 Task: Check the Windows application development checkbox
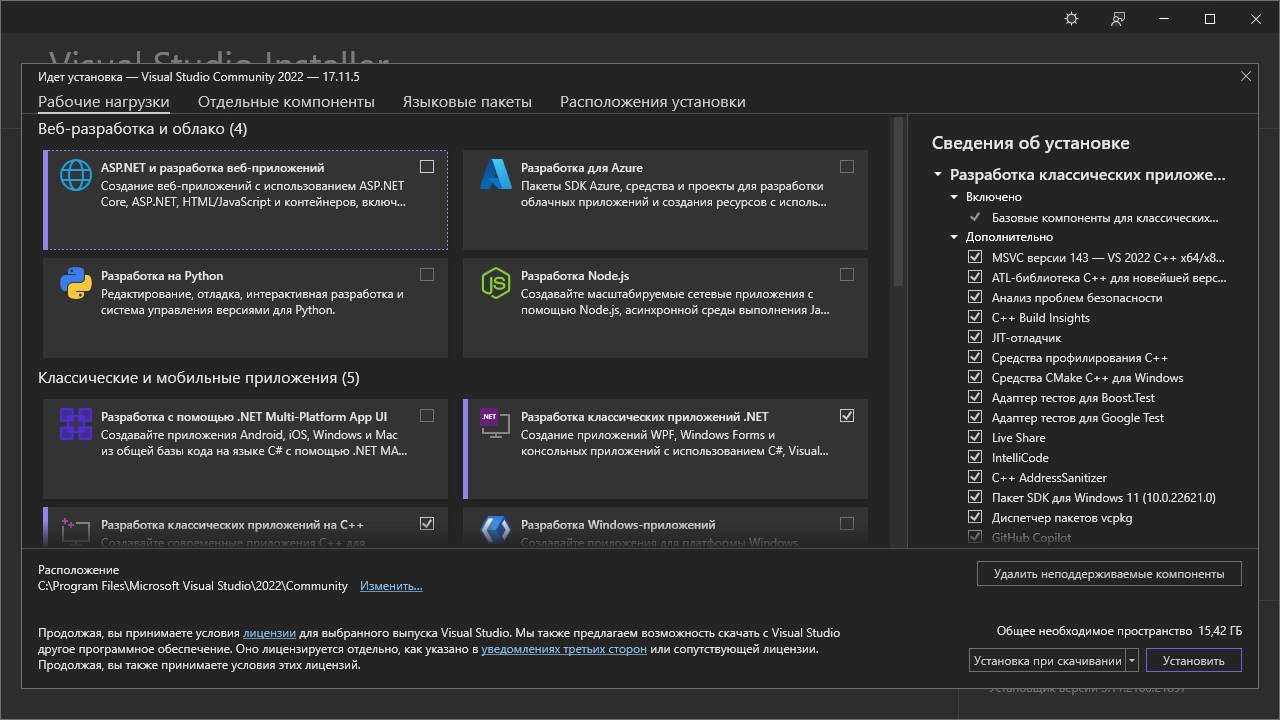click(x=847, y=523)
